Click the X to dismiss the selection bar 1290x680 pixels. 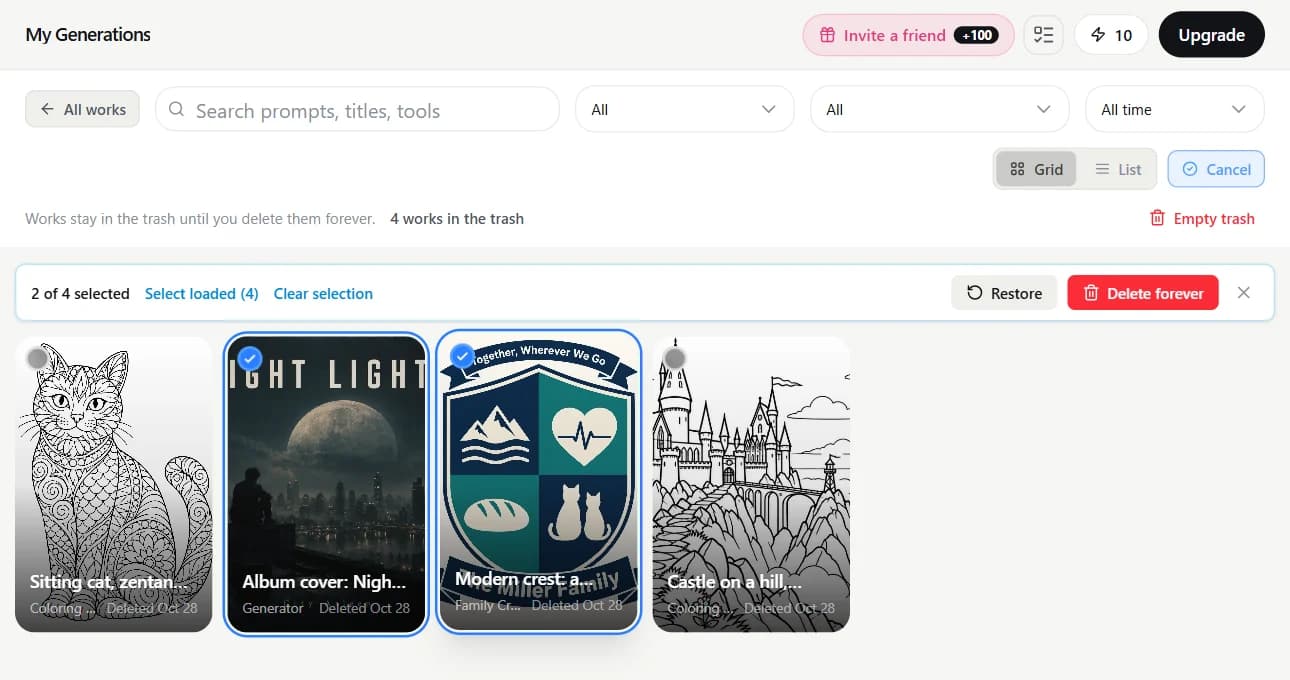(1244, 293)
